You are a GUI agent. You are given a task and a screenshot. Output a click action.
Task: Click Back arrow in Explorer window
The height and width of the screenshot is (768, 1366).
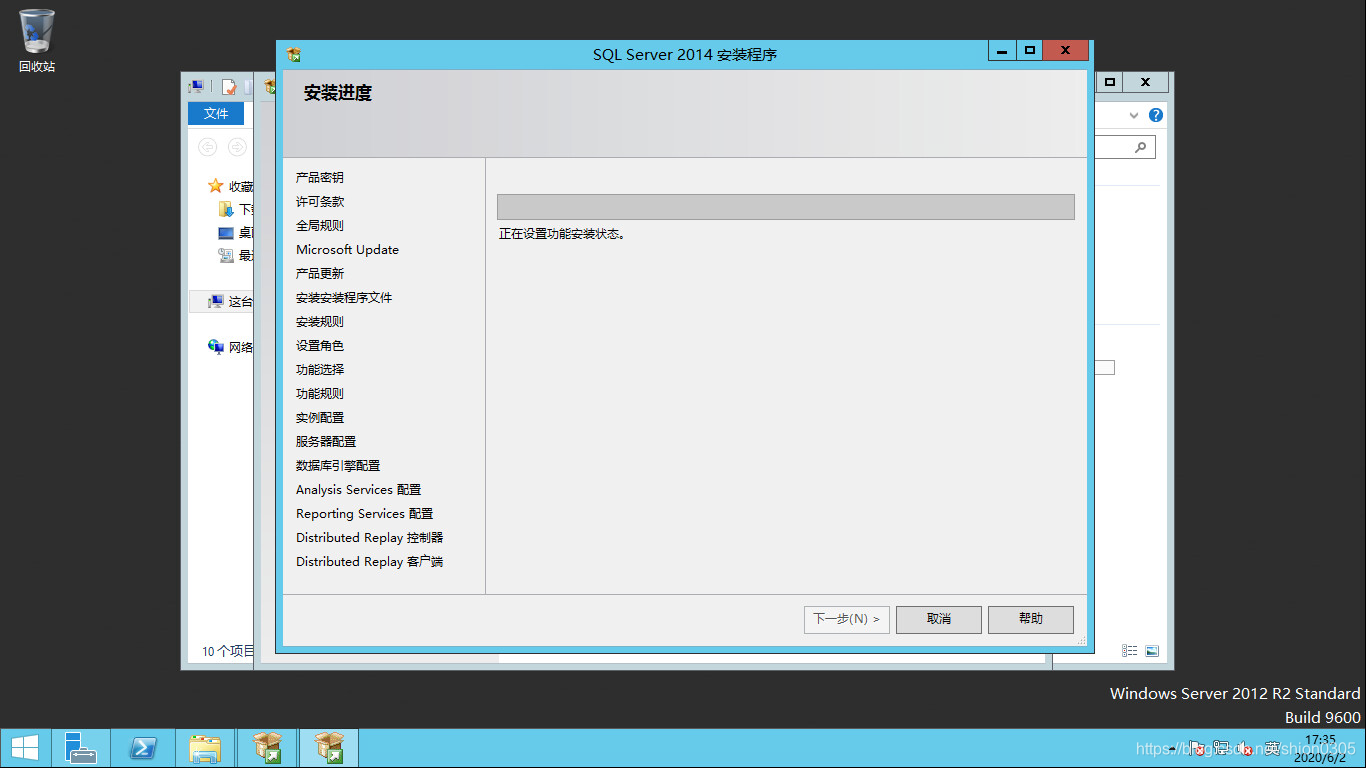(207, 147)
